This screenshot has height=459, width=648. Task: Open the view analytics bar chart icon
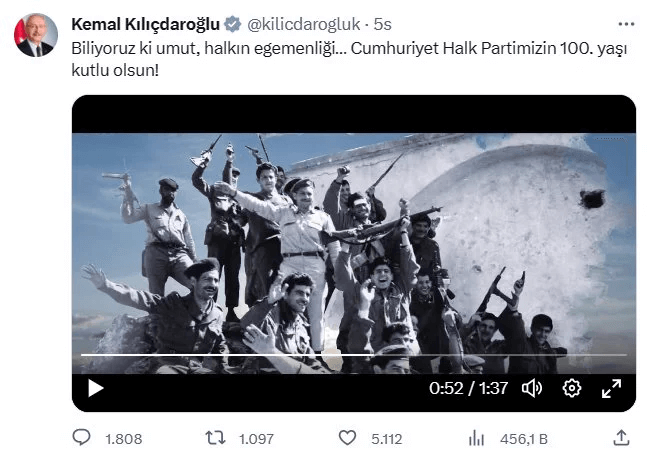click(x=477, y=437)
